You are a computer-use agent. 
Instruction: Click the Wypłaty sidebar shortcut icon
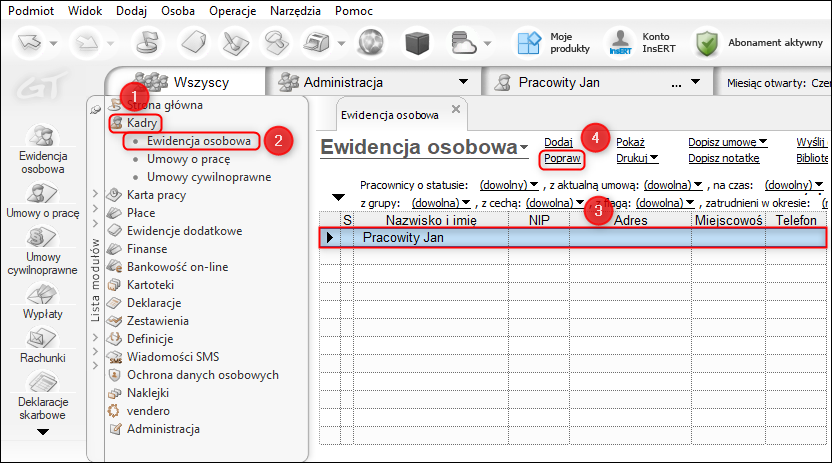click(42, 293)
